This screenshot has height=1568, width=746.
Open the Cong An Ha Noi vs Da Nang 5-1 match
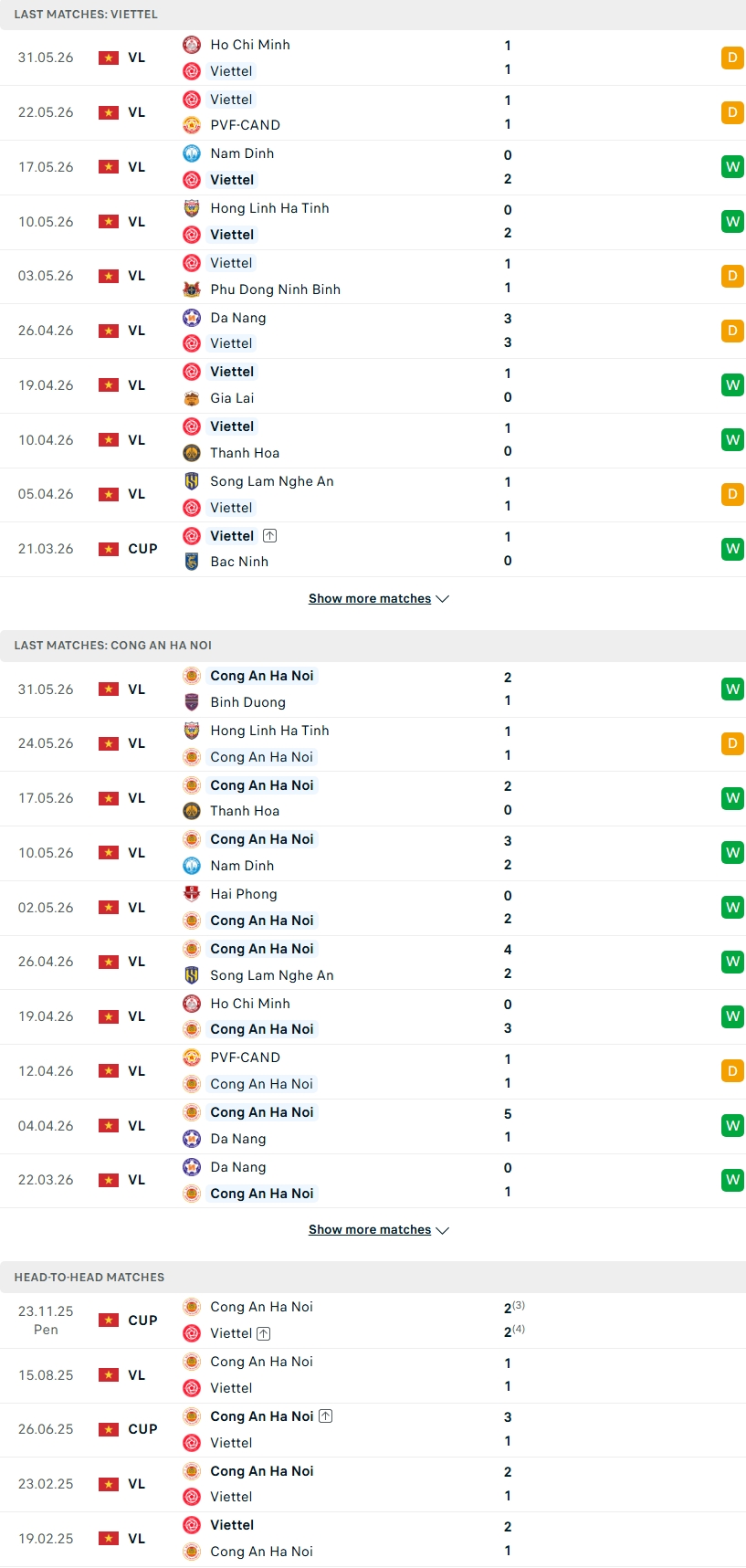373,1126
